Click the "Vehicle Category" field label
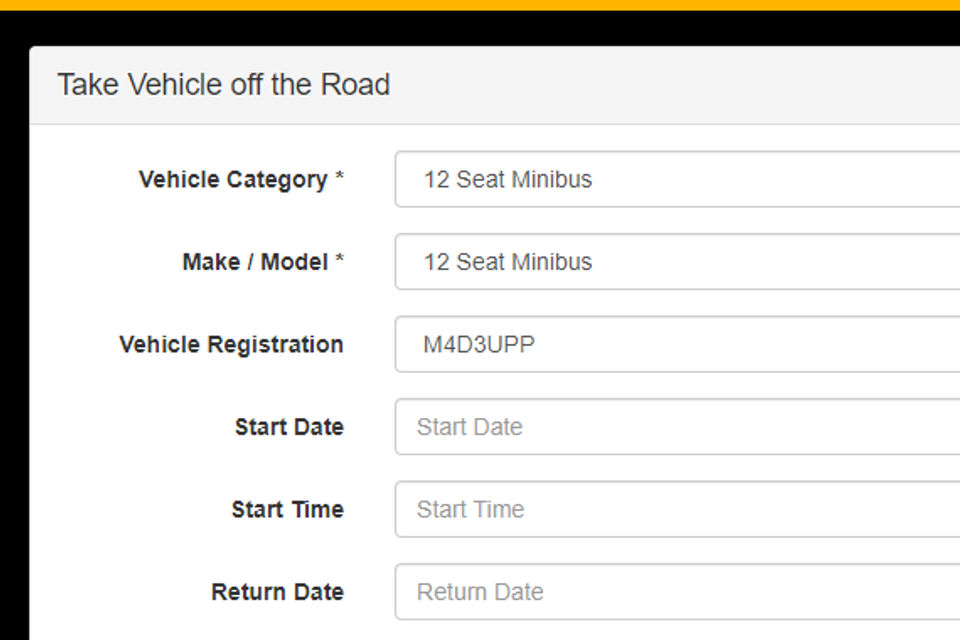The width and height of the screenshot is (960, 640). (x=233, y=180)
